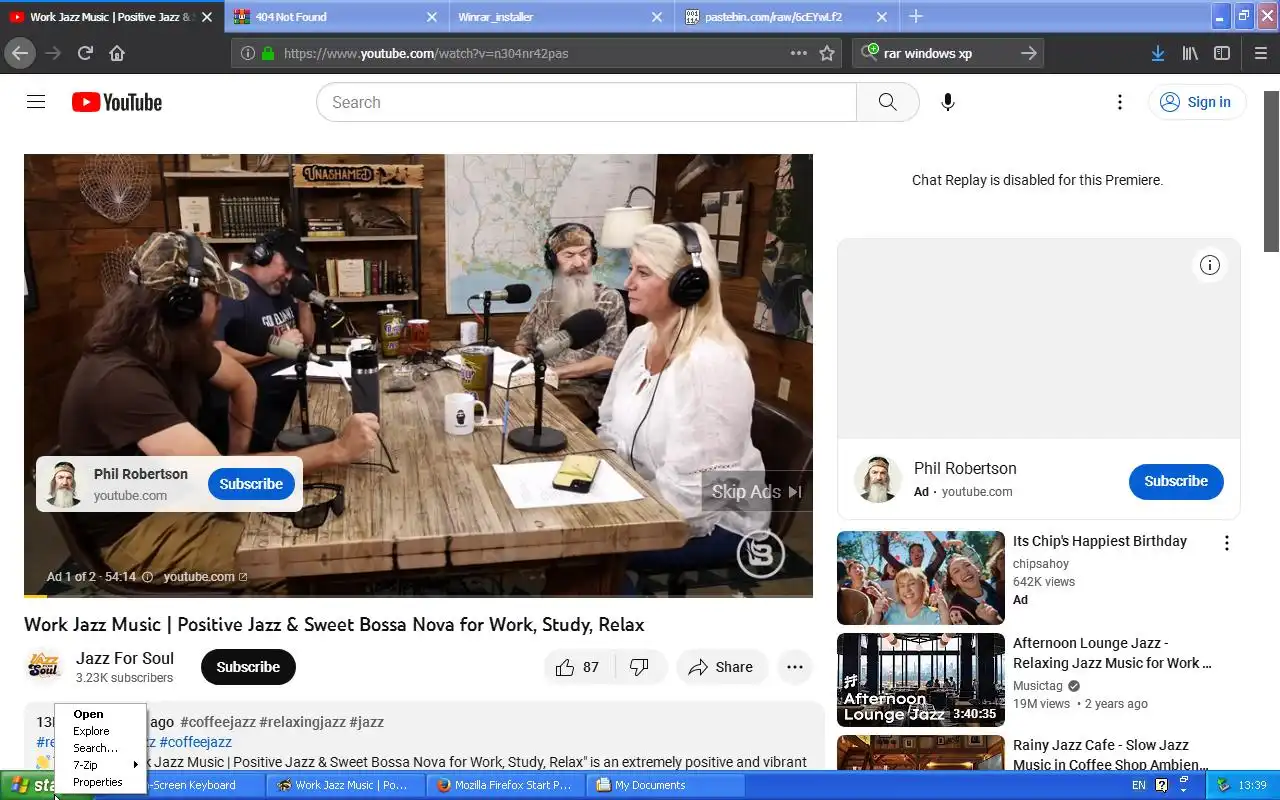The image size is (1280, 800).
Task: Open Afternoon Lounge Jazz video thumbnail
Action: pyautogui.click(x=921, y=680)
